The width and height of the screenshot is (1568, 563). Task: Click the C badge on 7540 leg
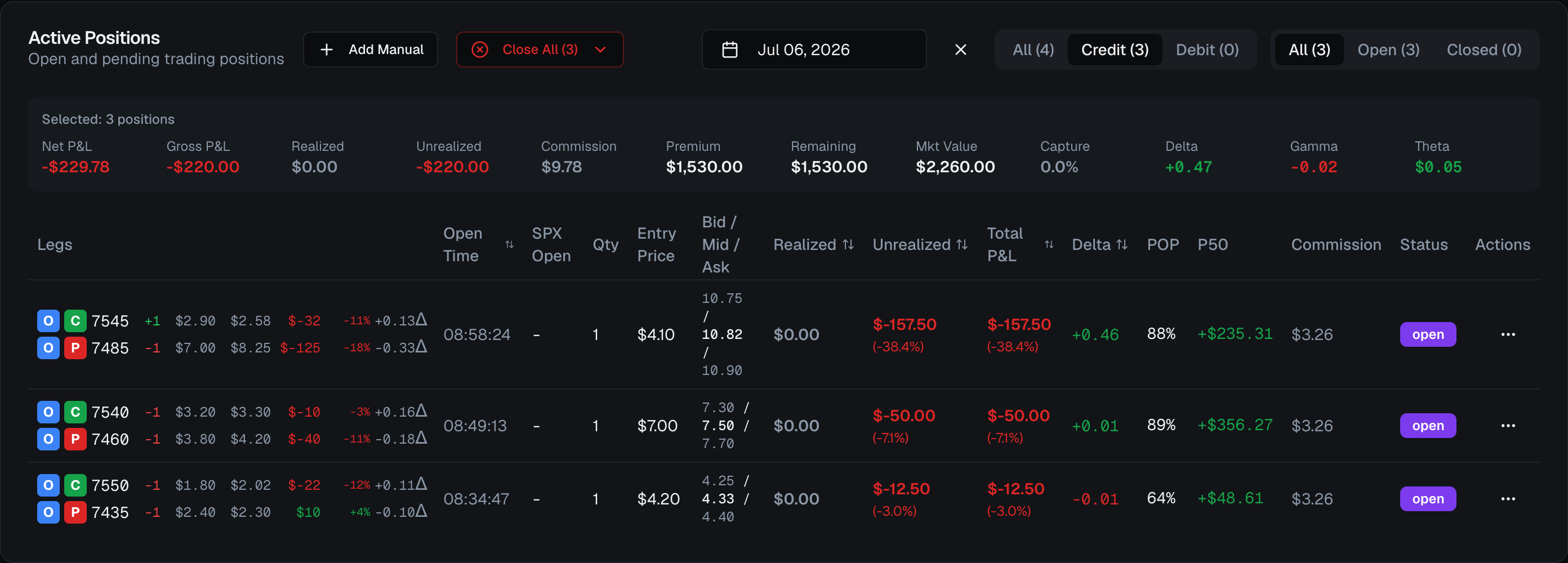click(x=75, y=412)
